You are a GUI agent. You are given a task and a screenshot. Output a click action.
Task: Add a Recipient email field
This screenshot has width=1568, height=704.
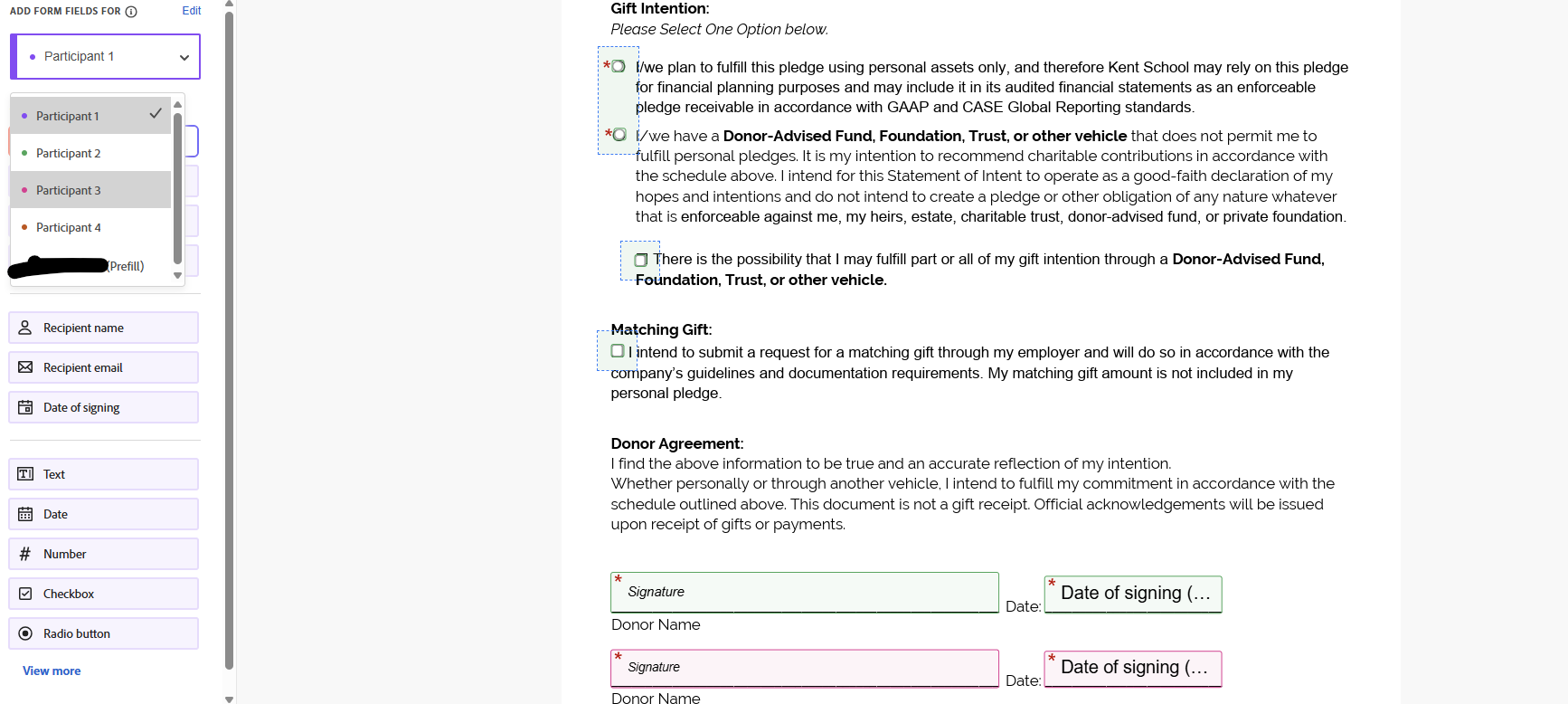click(x=104, y=367)
